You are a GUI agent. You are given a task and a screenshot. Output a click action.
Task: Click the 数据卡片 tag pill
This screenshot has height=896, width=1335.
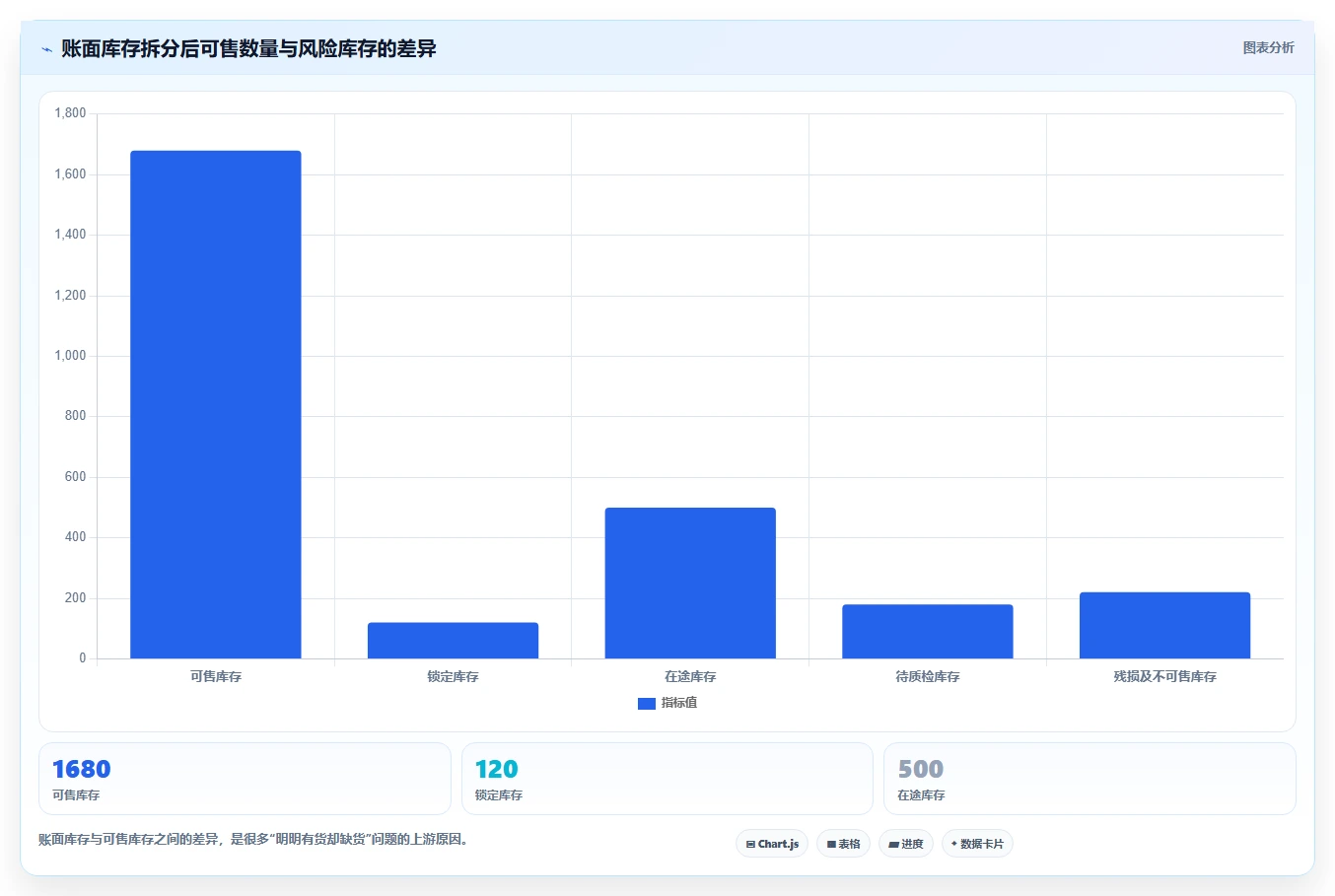[977, 844]
